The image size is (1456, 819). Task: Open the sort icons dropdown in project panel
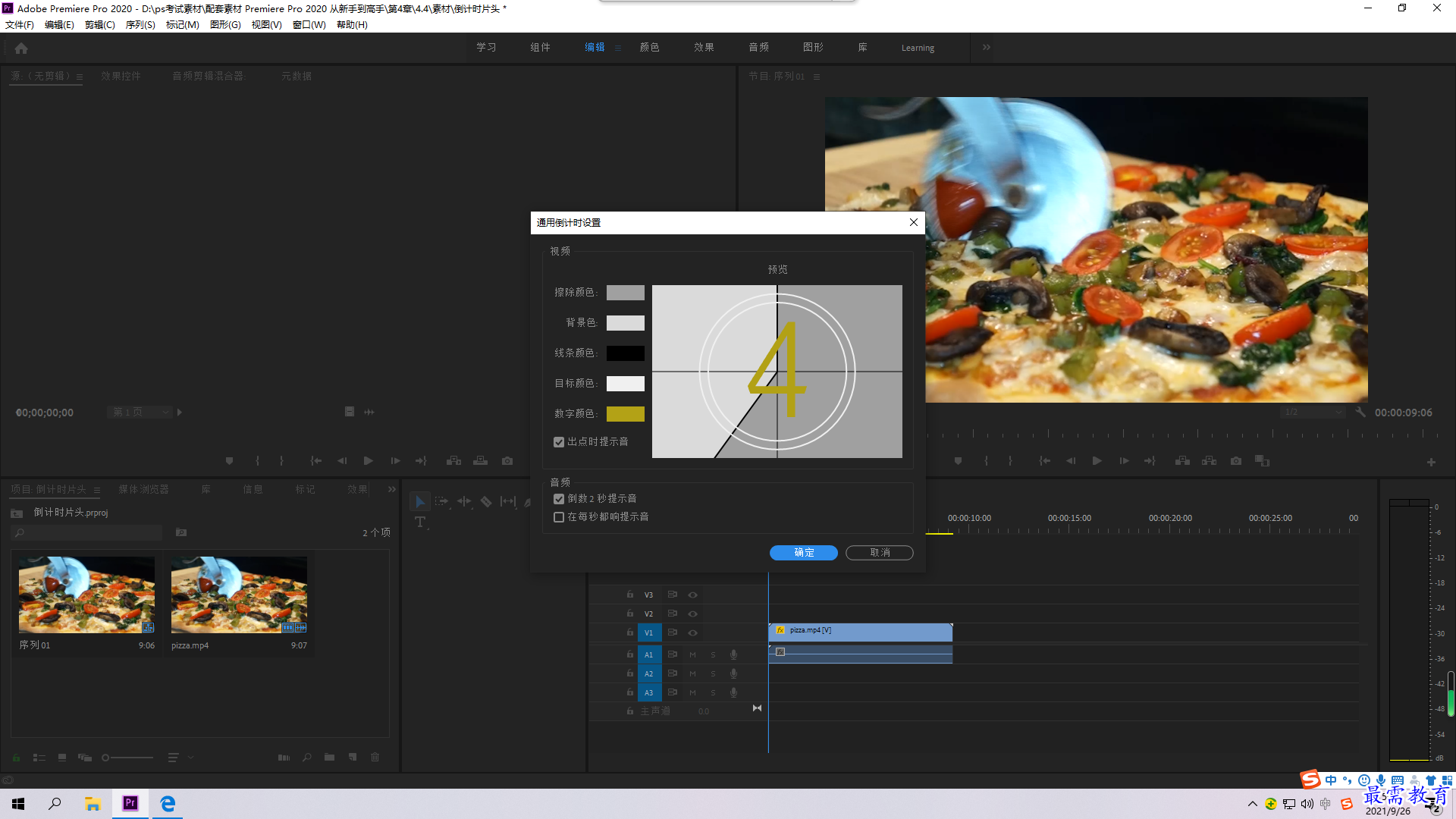click(x=180, y=758)
